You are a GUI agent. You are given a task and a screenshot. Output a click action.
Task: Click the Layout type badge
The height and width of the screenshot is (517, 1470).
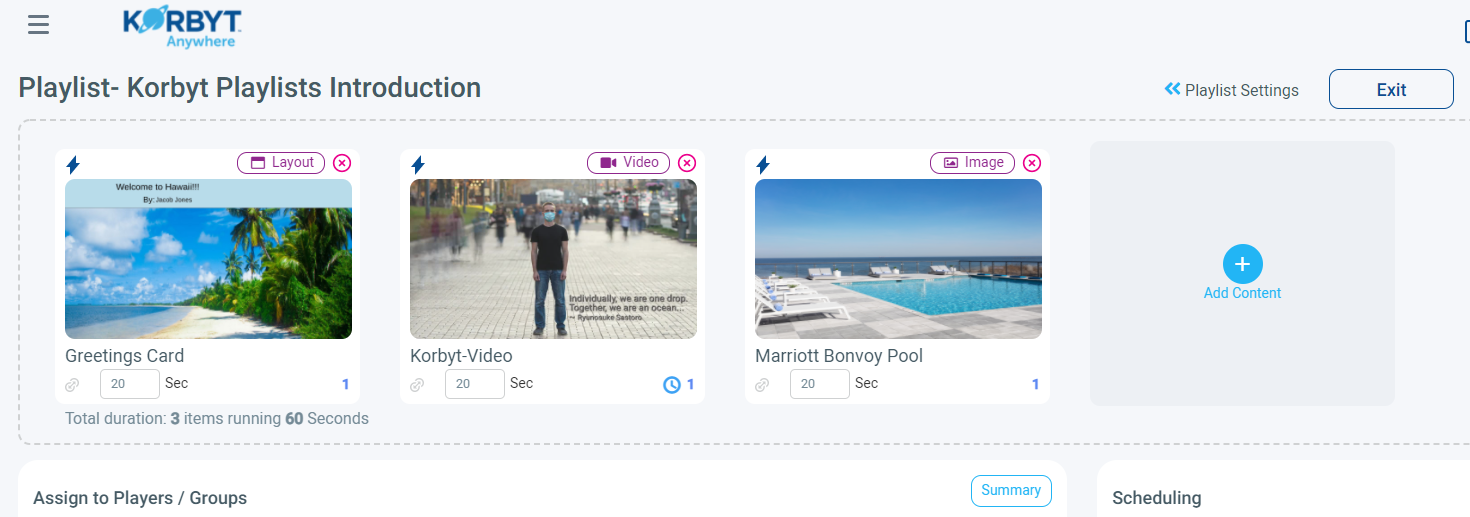pos(282,162)
